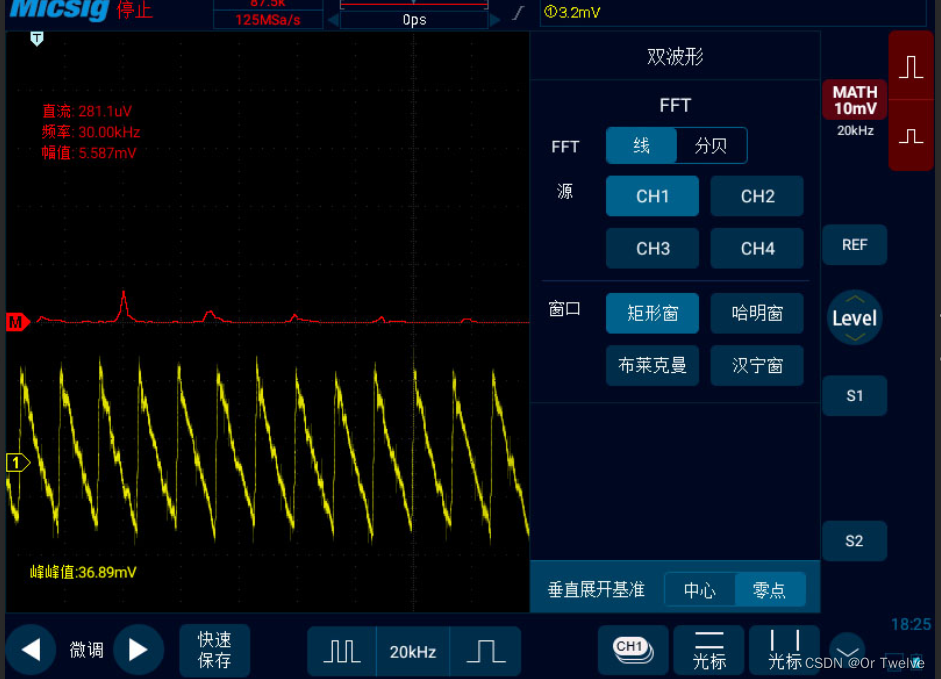Tap the FFT section heading
941x679 pixels.
click(x=675, y=106)
